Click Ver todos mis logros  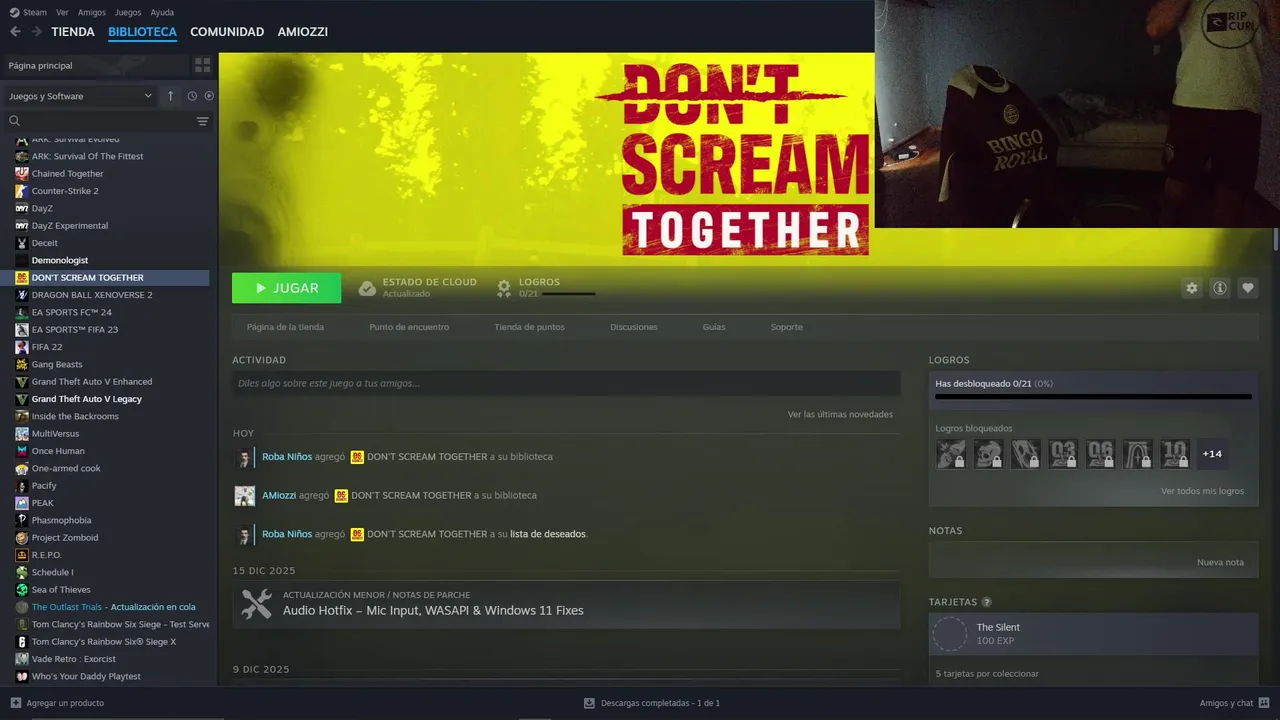pyautogui.click(x=1202, y=491)
